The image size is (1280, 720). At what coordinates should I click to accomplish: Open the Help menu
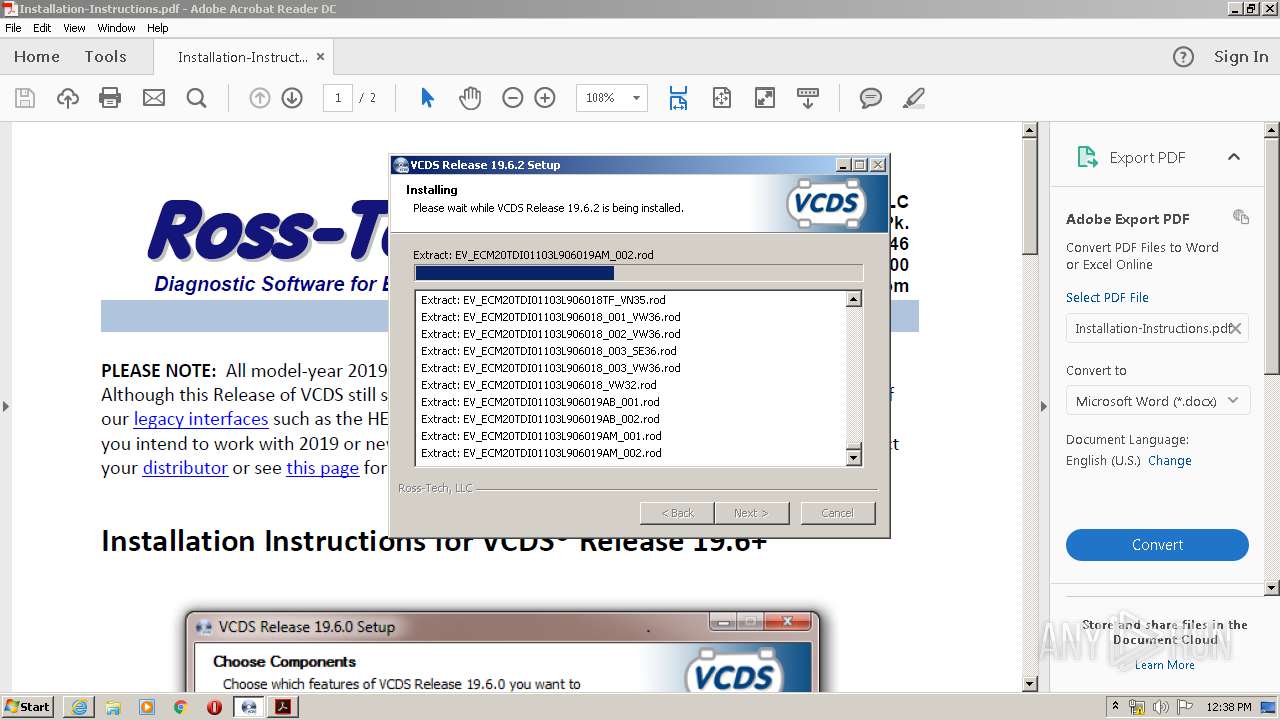pyautogui.click(x=158, y=28)
